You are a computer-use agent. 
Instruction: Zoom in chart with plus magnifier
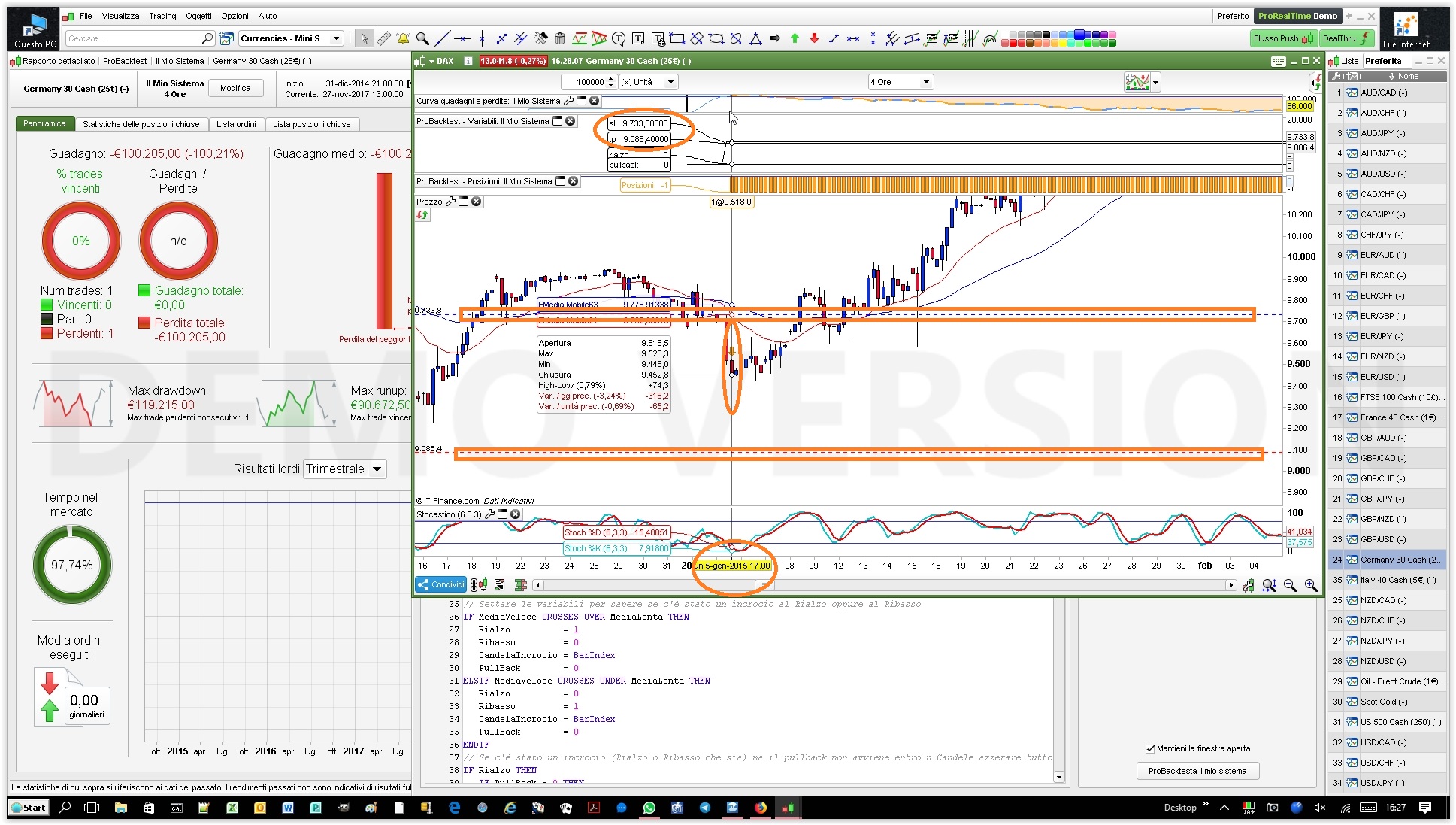1311,585
